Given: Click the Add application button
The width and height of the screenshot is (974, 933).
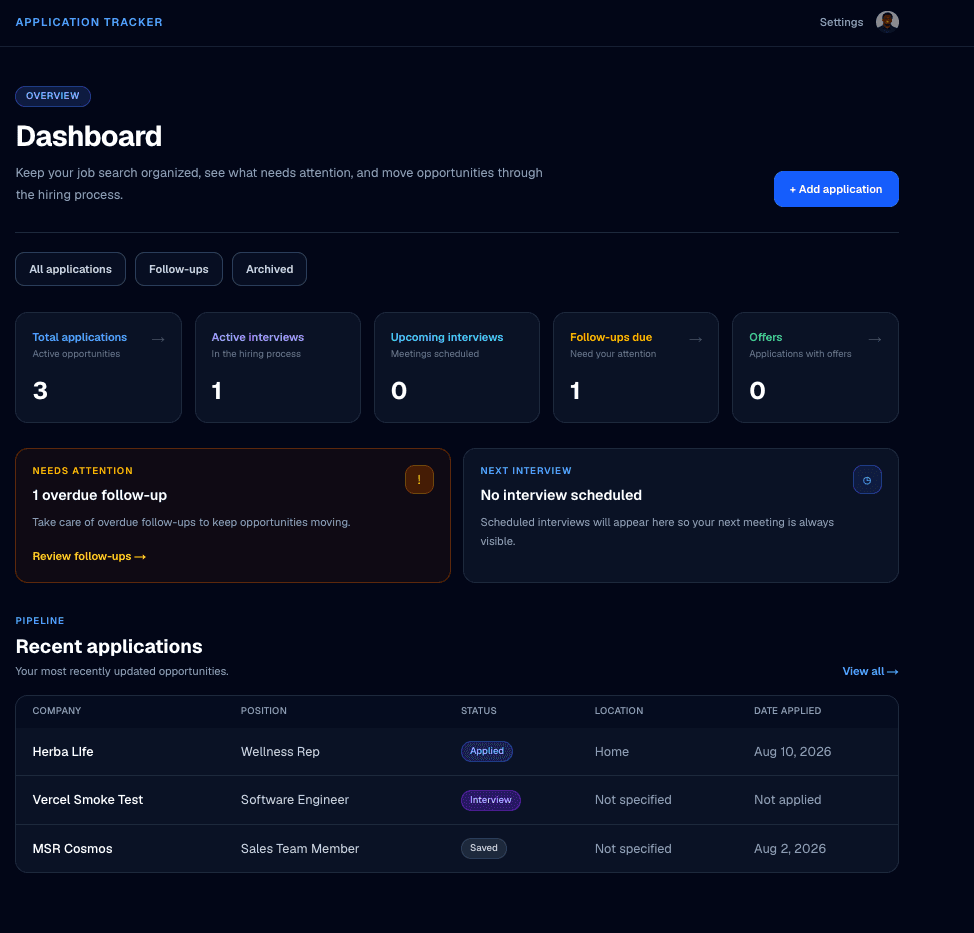Looking at the screenshot, I should point(836,189).
